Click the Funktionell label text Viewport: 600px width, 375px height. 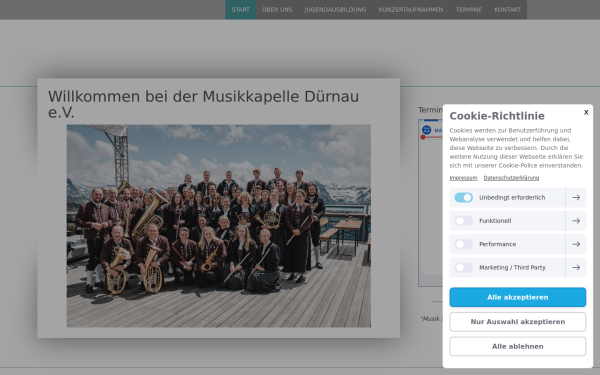(495, 221)
